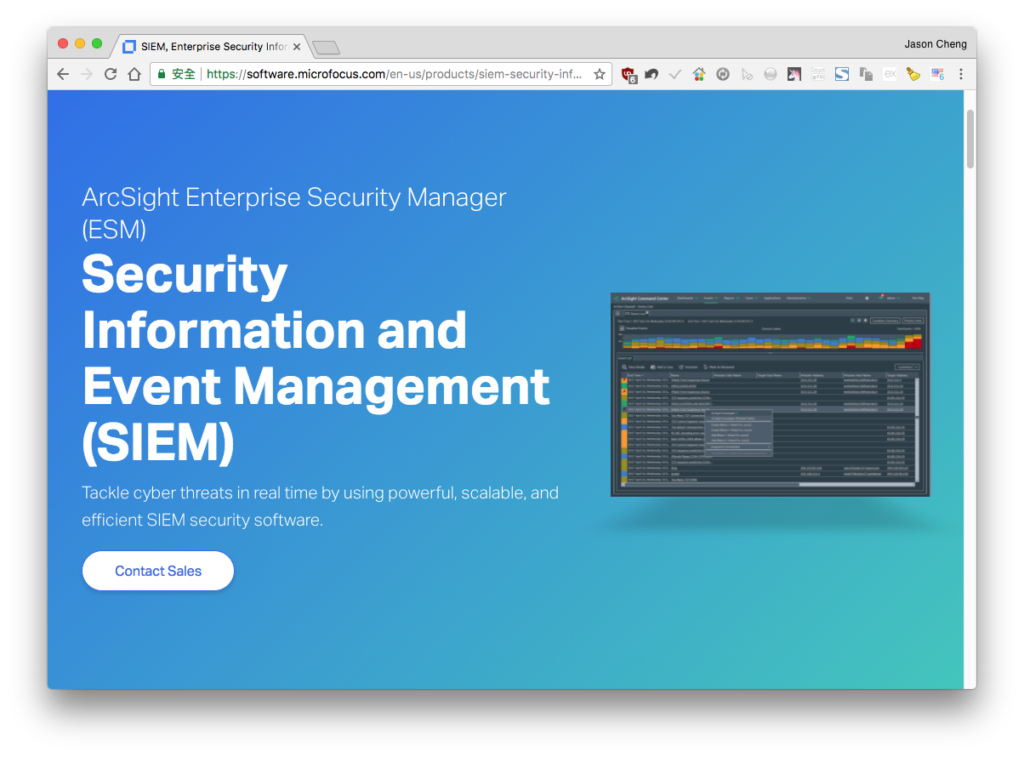This screenshot has height=757, width=1024.
Task: Click the gray checkmark extension icon
Action: click(x=675, y=74)
